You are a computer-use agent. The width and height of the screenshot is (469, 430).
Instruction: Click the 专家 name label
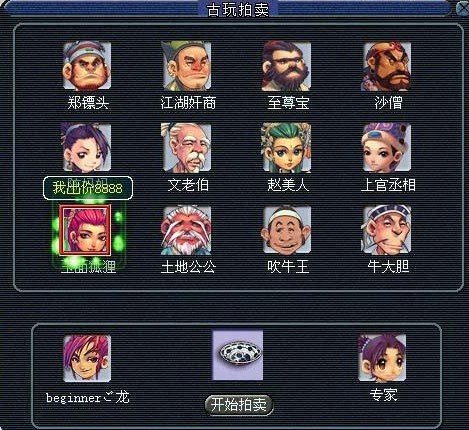click(x=383, y=395)
